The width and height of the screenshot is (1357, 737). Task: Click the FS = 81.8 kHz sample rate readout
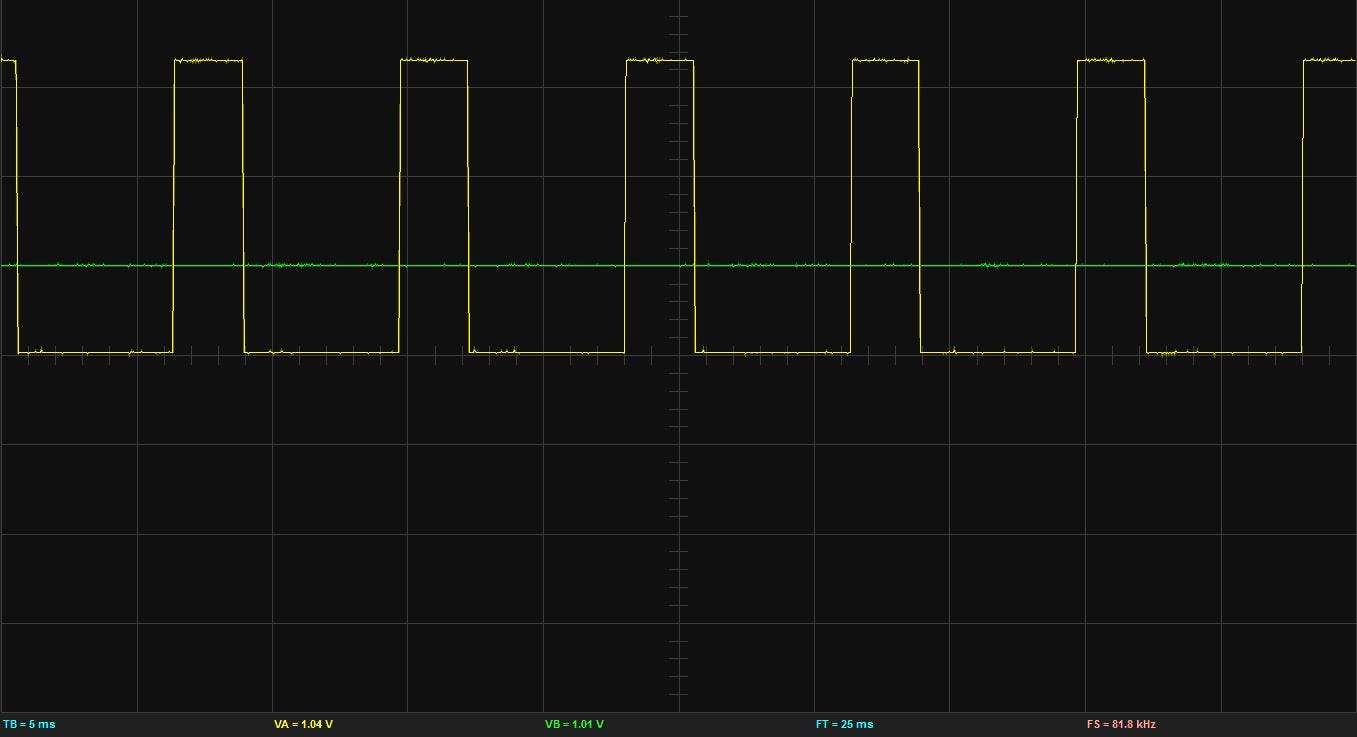pos(1120,723)
